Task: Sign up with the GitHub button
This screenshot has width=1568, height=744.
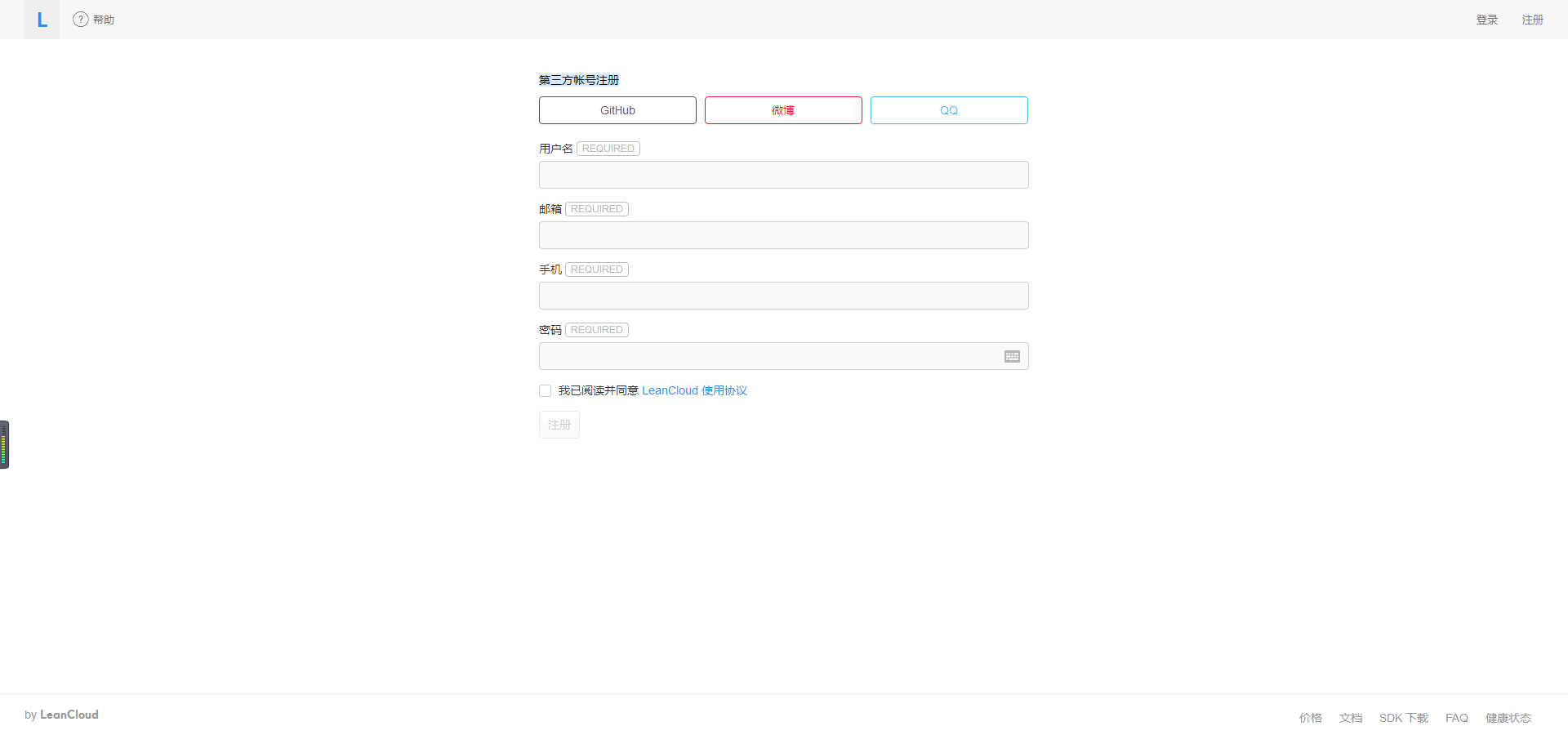Action: [x=617, y=110]
